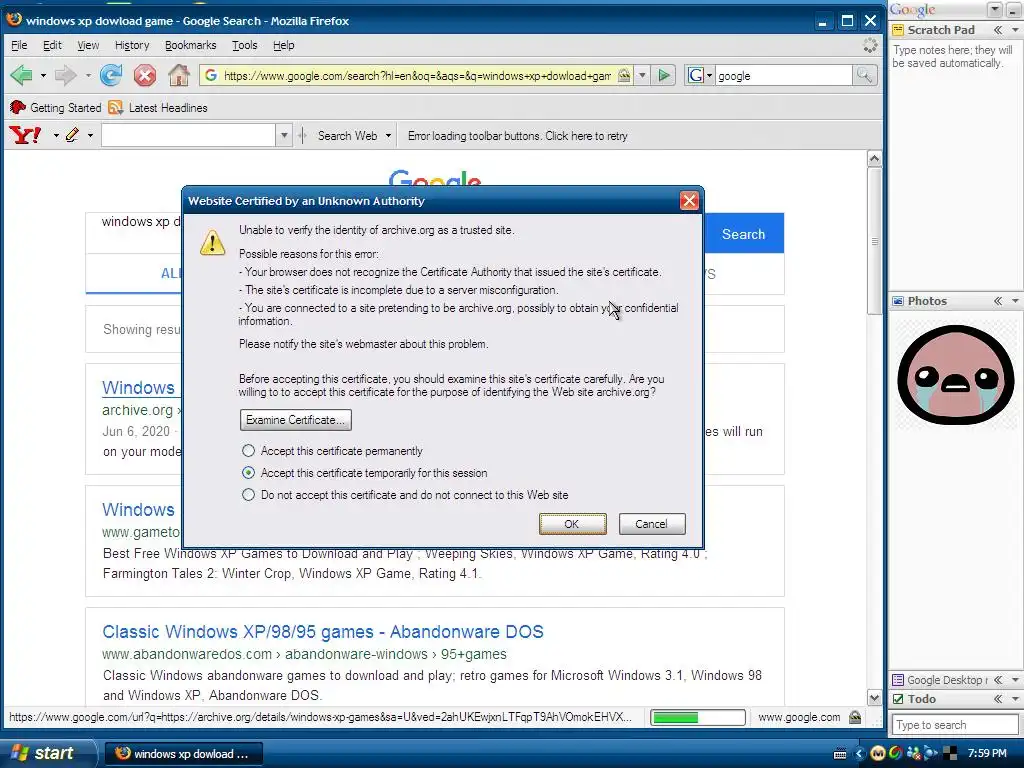Open the Google sidebar options dropdown

[995, 9]
